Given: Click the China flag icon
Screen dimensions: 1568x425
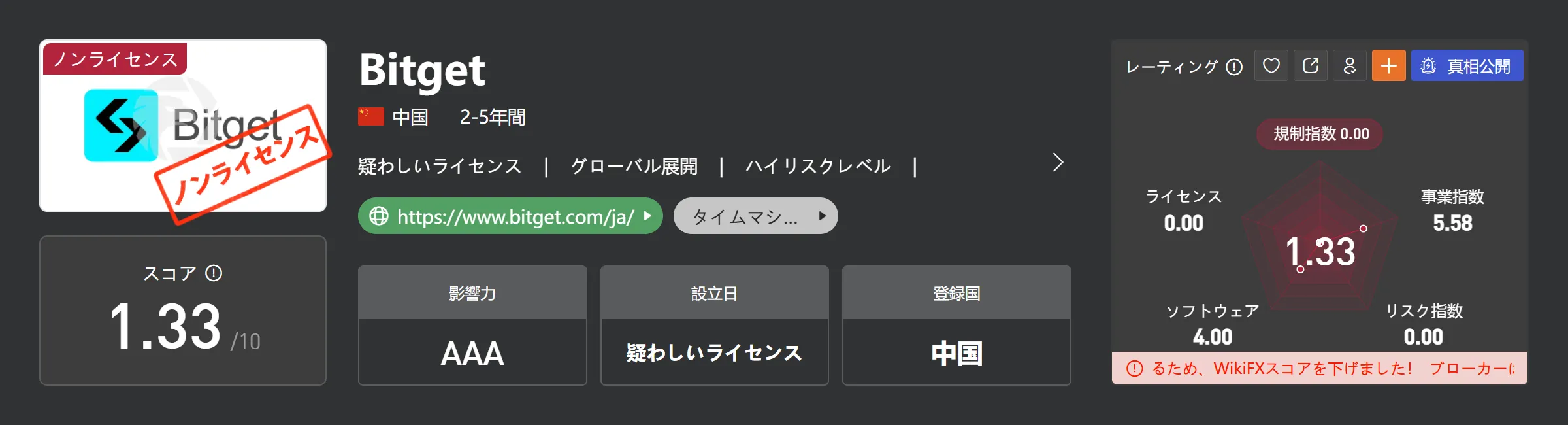Looking at the screenshot, I should tap(370, 117).
